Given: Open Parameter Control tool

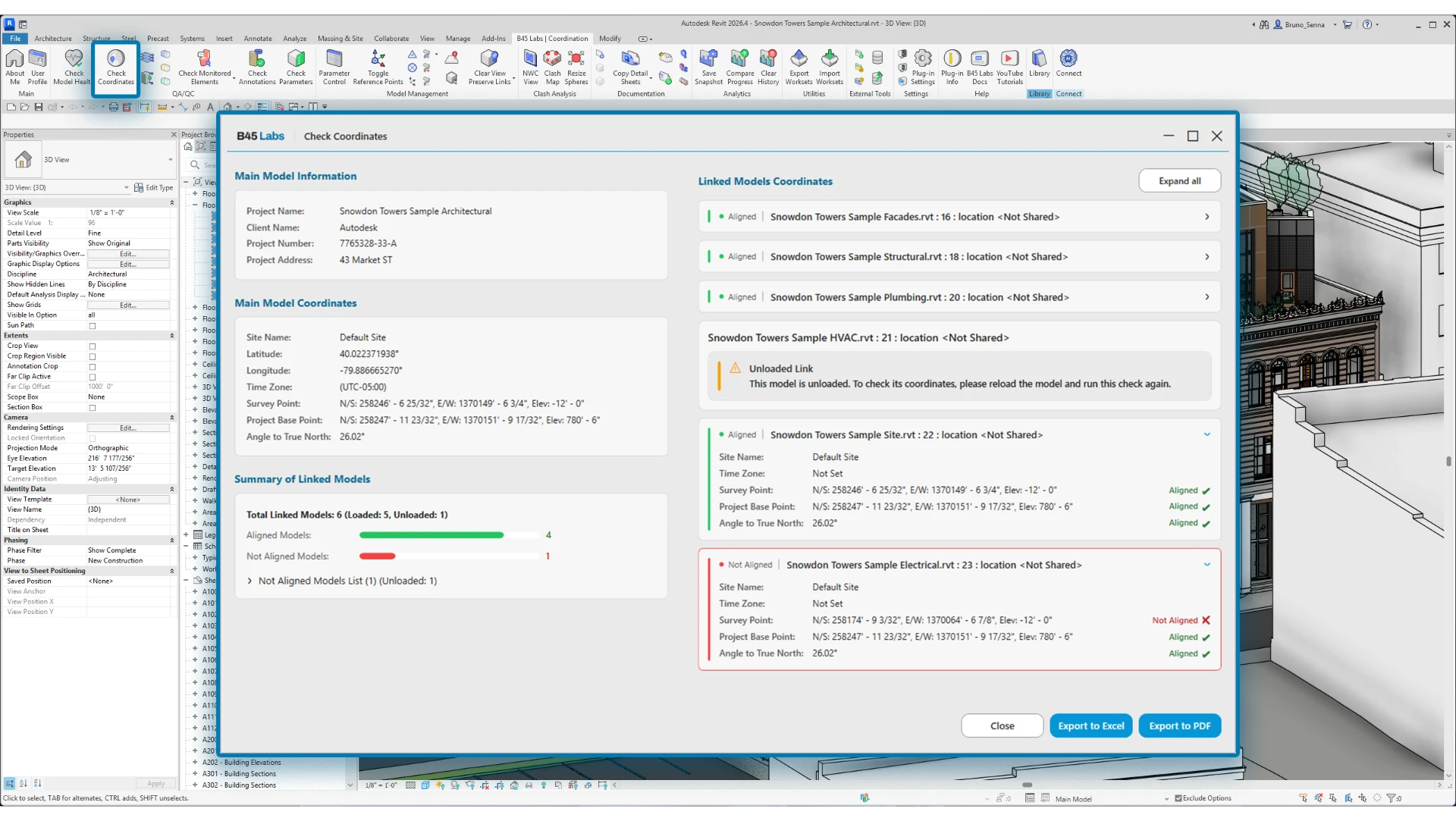Looking at the screenshot, I should (x=334, y=67).
